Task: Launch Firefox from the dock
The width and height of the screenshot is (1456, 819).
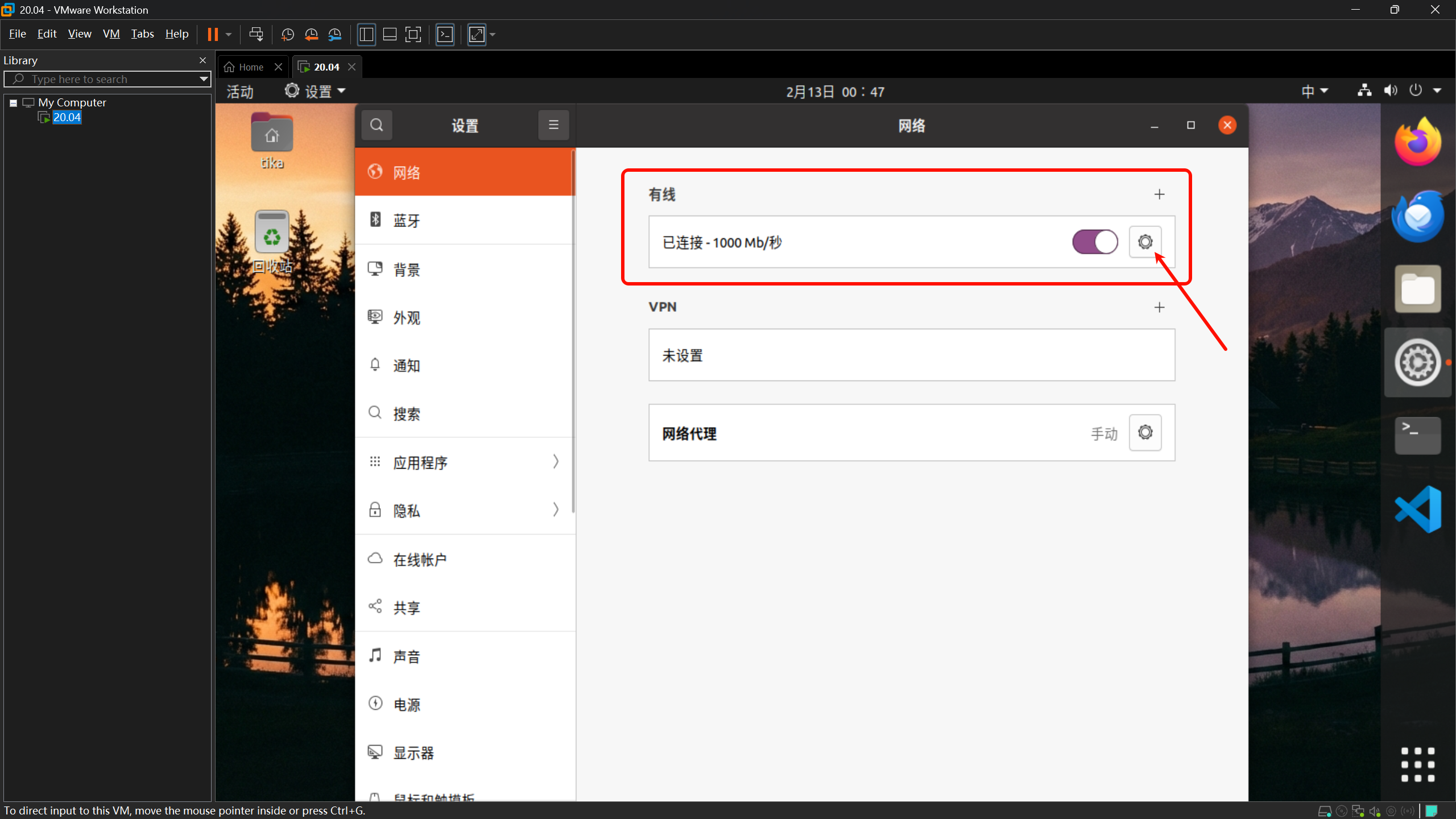Action: [1417, 142]
